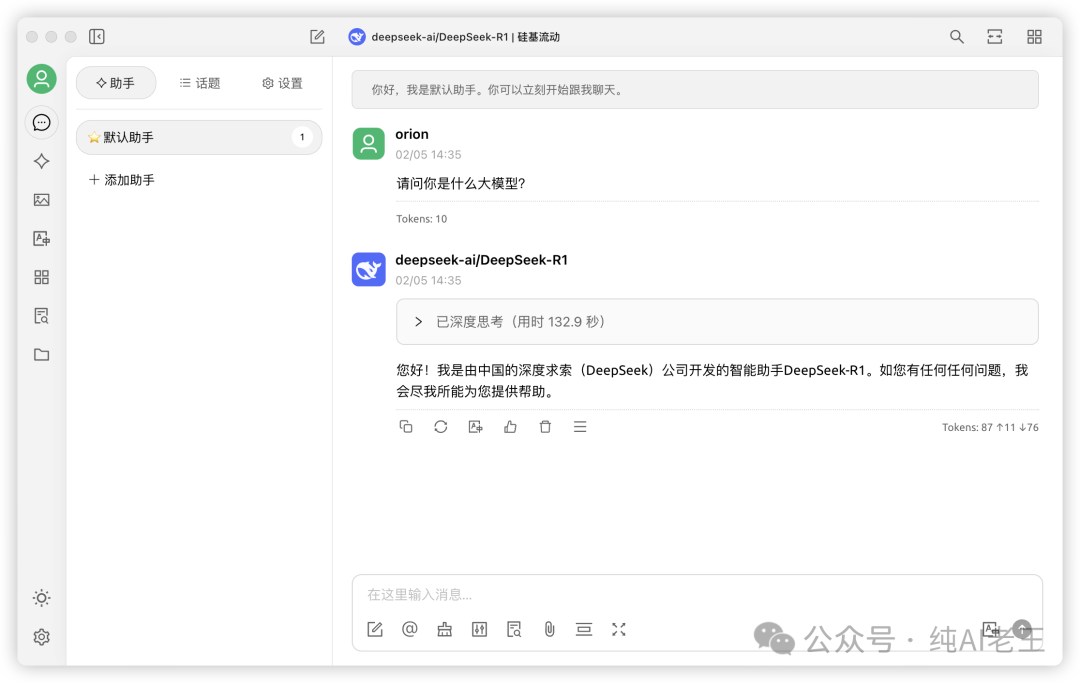Open the sliders settings icon in input toolbar
The height and width of the screenshot is (683, 1080).
(479, 629)
